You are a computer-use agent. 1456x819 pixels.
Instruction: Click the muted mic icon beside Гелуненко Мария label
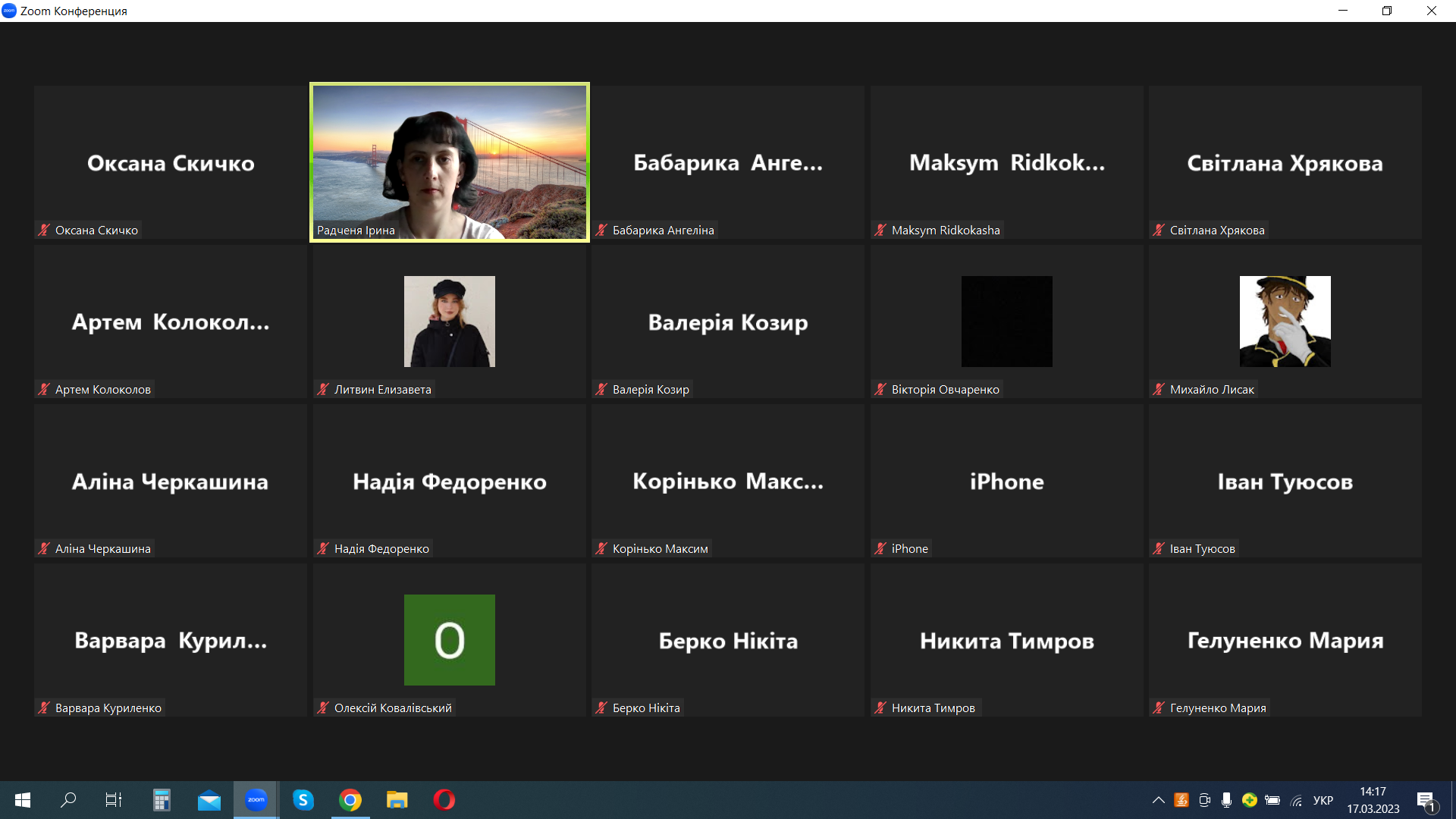1159,708
